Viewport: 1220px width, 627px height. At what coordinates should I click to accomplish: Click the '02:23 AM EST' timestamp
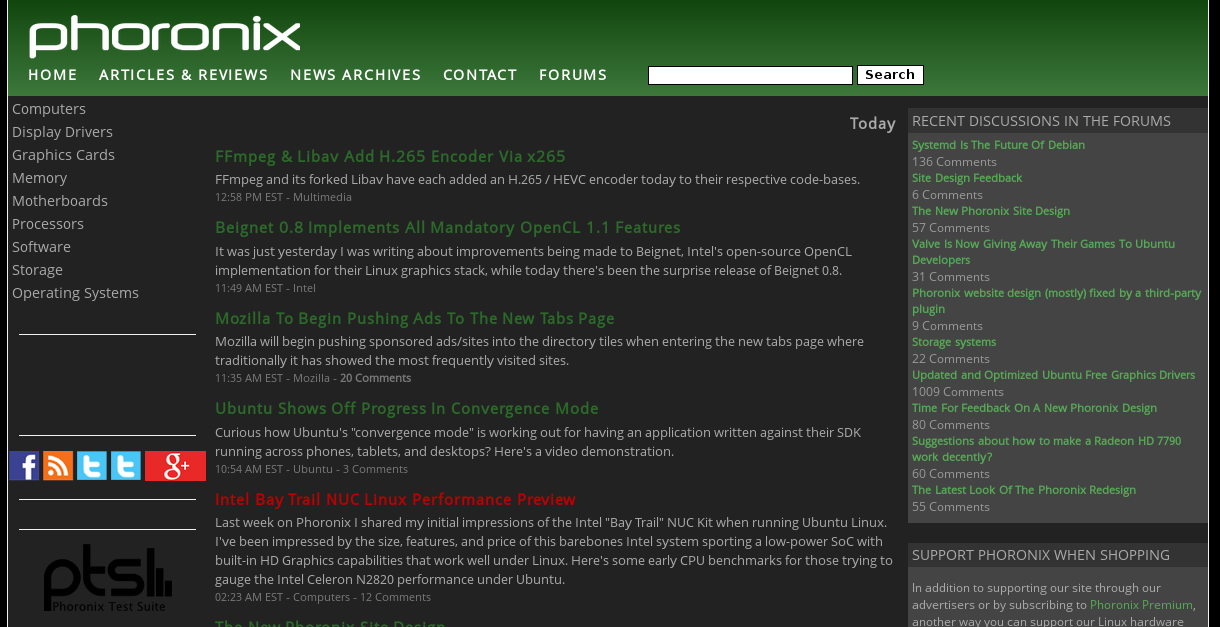tap(249, 597)
